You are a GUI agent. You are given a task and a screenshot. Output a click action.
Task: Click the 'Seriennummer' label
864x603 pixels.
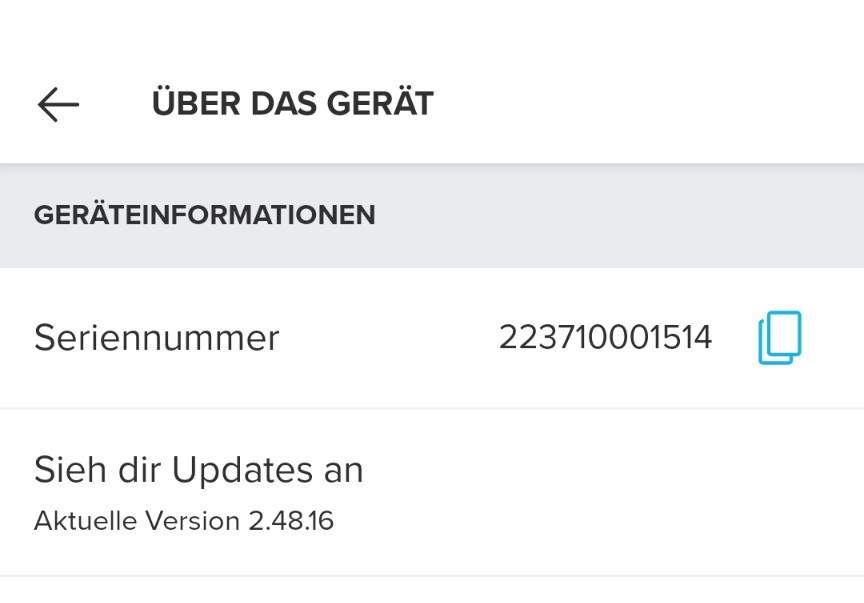point(156,338)
